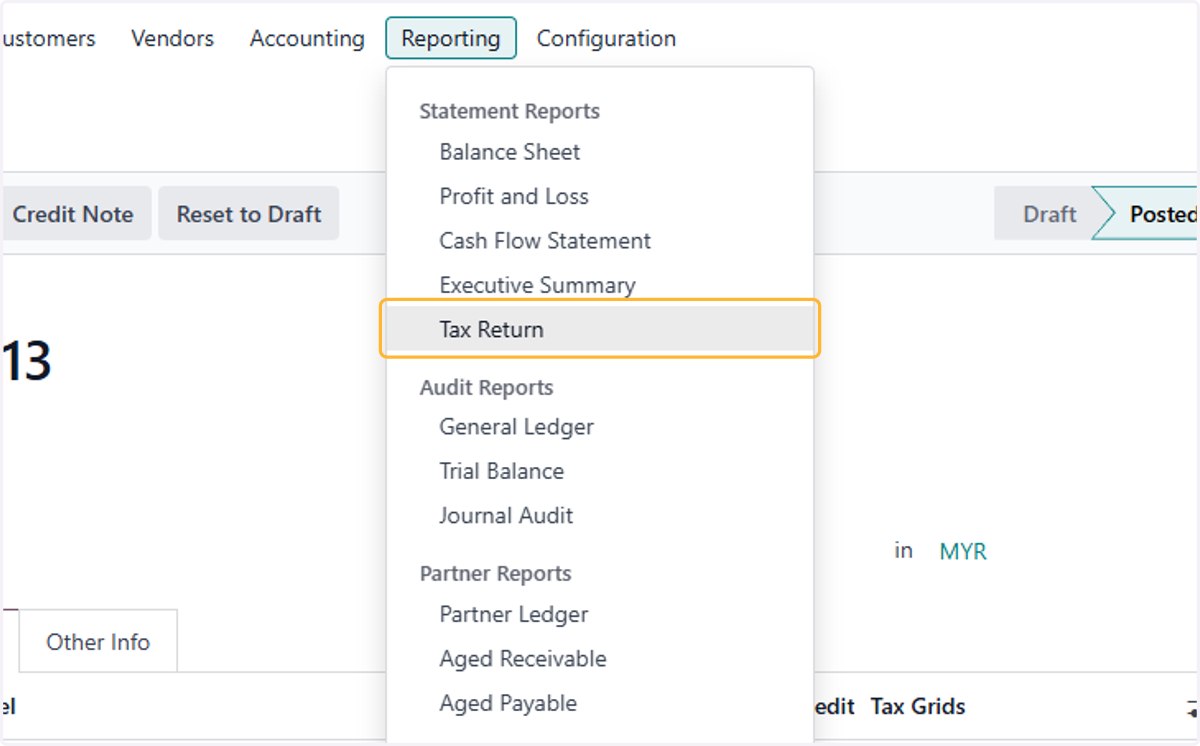
Task: Open column options icon beside Tax Grids
Action: (1190, 709)
